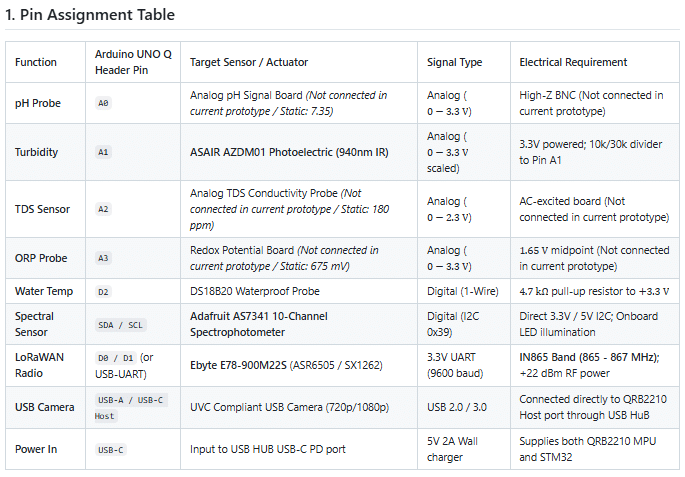The height and width of the screenshot is (477, 685).
Task: Select the 'SDA / SCL' pin code label
Action: (x=121, y=325)
